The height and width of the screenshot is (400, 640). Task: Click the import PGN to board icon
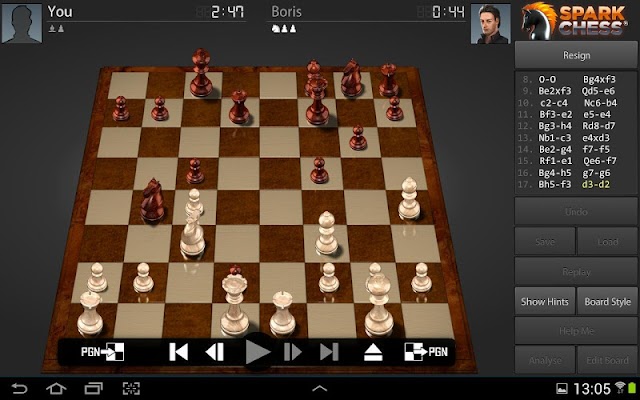[102, 351]
